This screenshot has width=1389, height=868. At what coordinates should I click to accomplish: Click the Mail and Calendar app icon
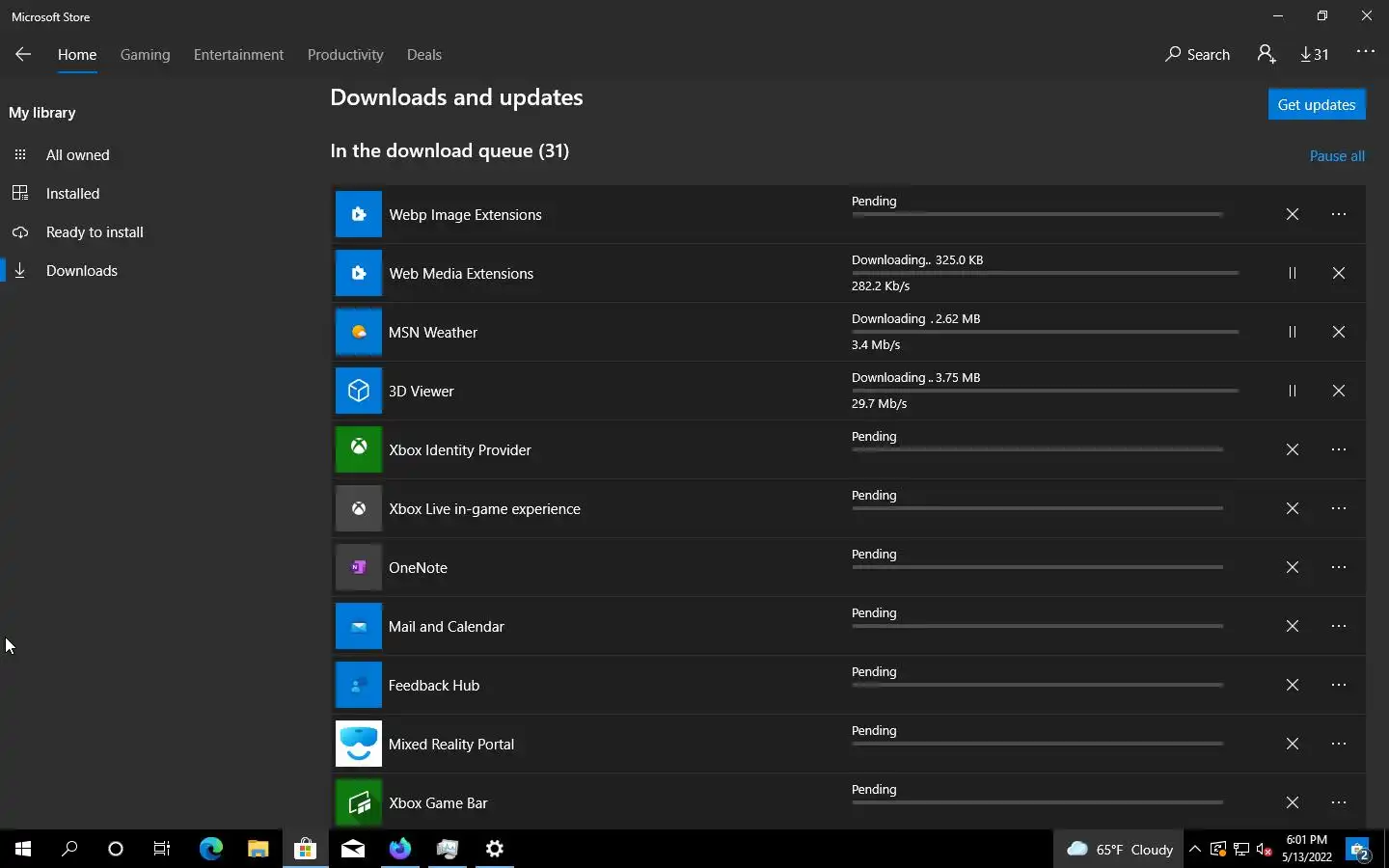[x=359, y=626]
